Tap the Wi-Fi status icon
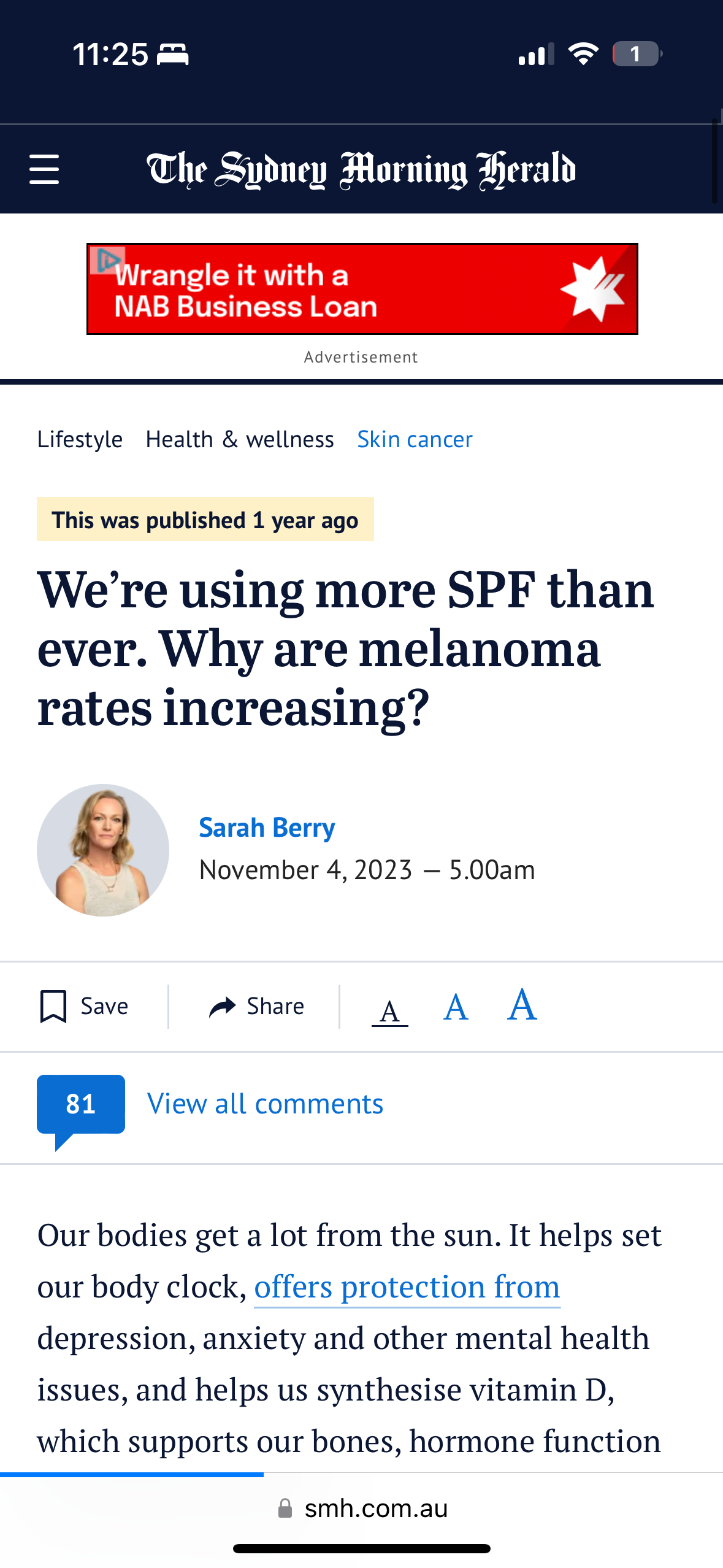723x1568 pixels. [x=583, y=54]
